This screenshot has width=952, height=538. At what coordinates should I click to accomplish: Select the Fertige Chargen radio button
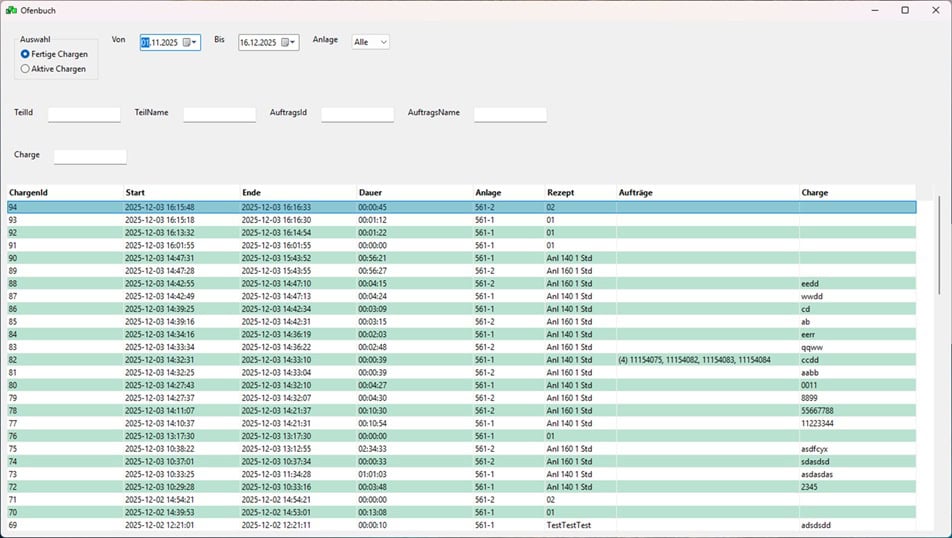[x=26, y=54]
